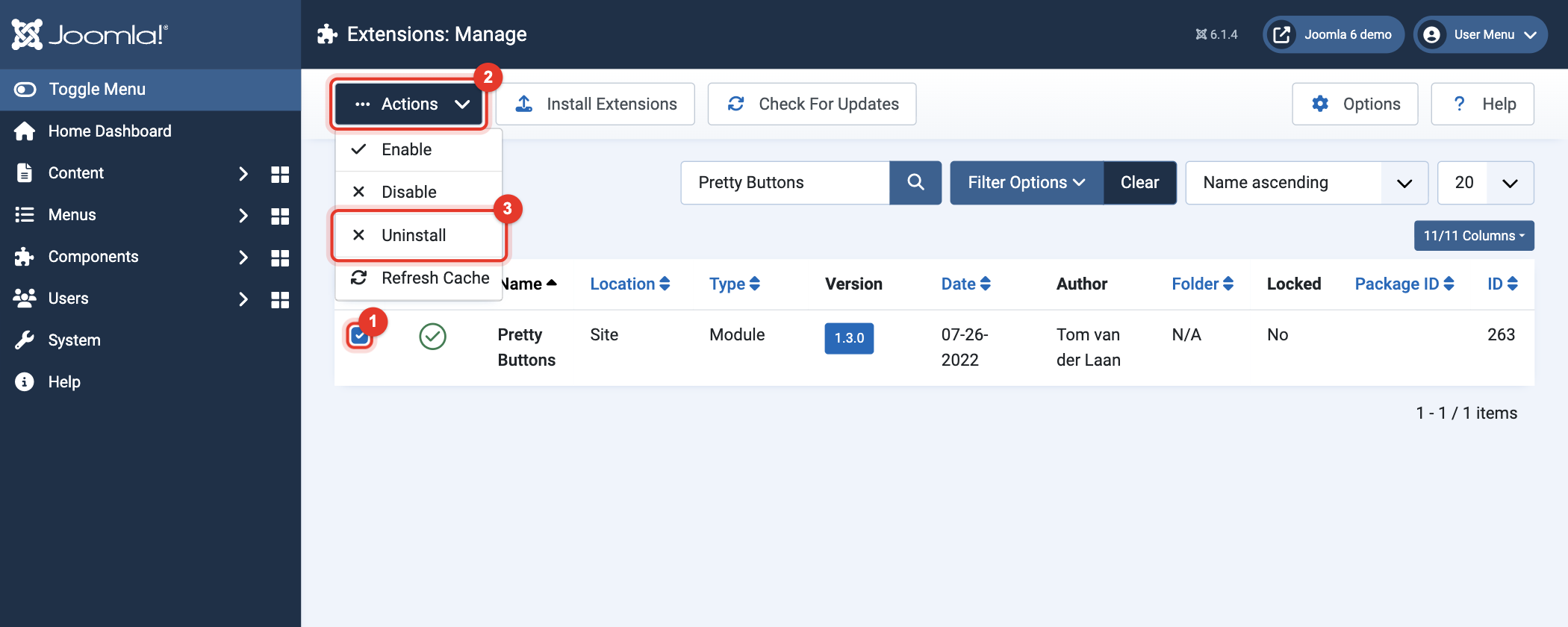This screenshot has height=627, width=1568.
Task: Expand the Content submenu chevron
Action: pos(243,174)
